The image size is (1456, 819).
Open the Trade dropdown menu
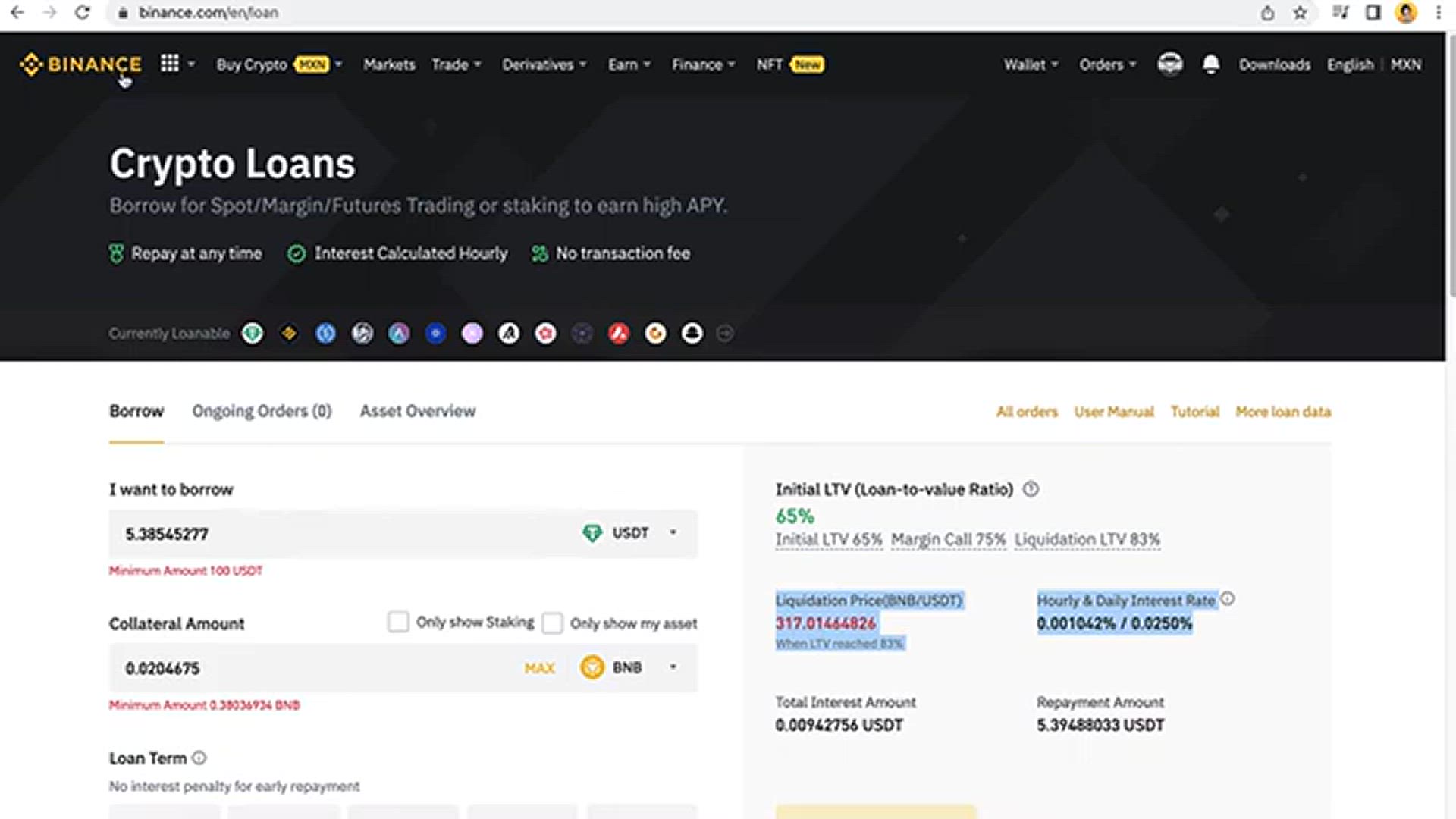(457, 64)
